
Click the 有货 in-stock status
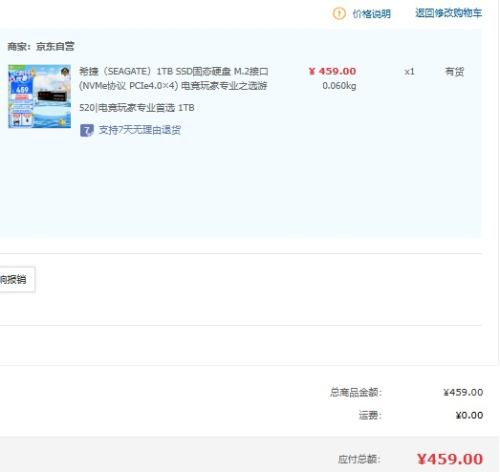(x=455, y=72)
